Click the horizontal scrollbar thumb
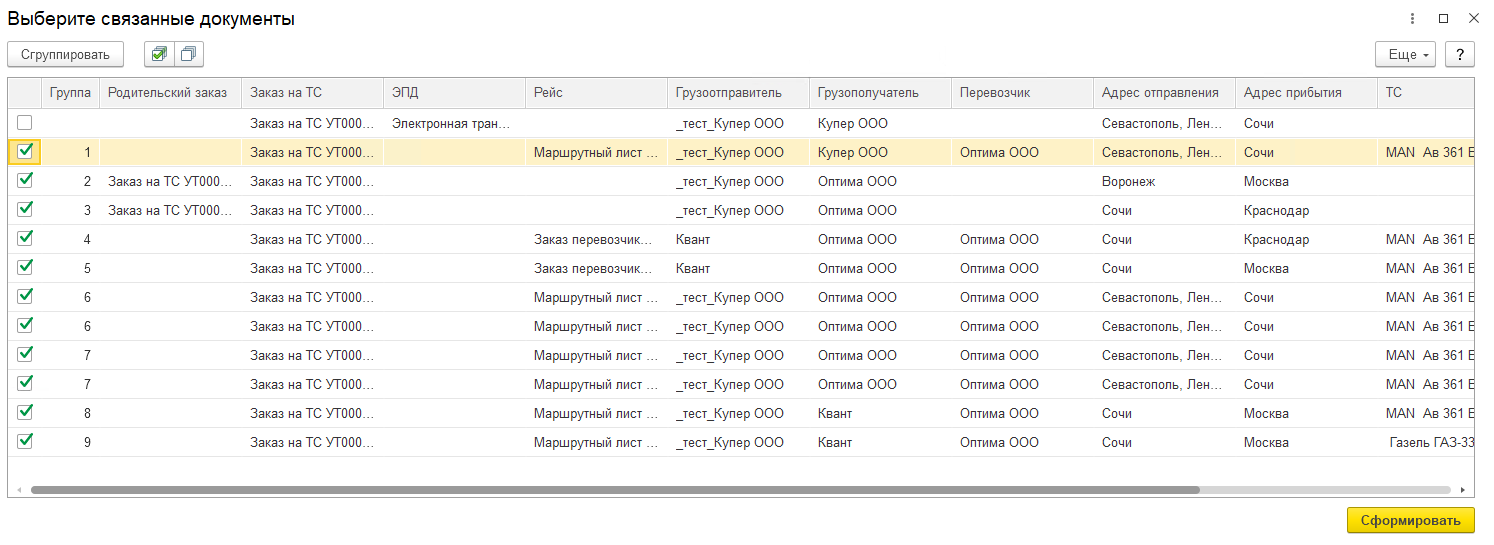Viewport: 1494px width, 545px height. click(614, 490)
